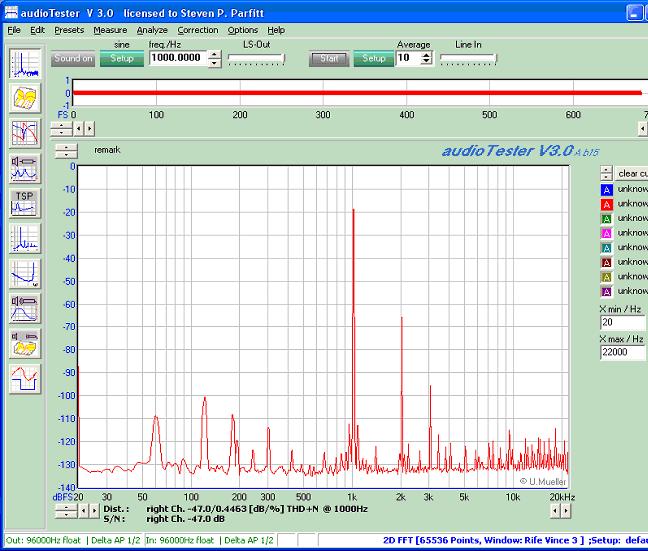This screenshot has width=648, height=551.
Task: Click the right arrow under the 20kHz label
Action: pyautogui.click(x=566, y=511)
